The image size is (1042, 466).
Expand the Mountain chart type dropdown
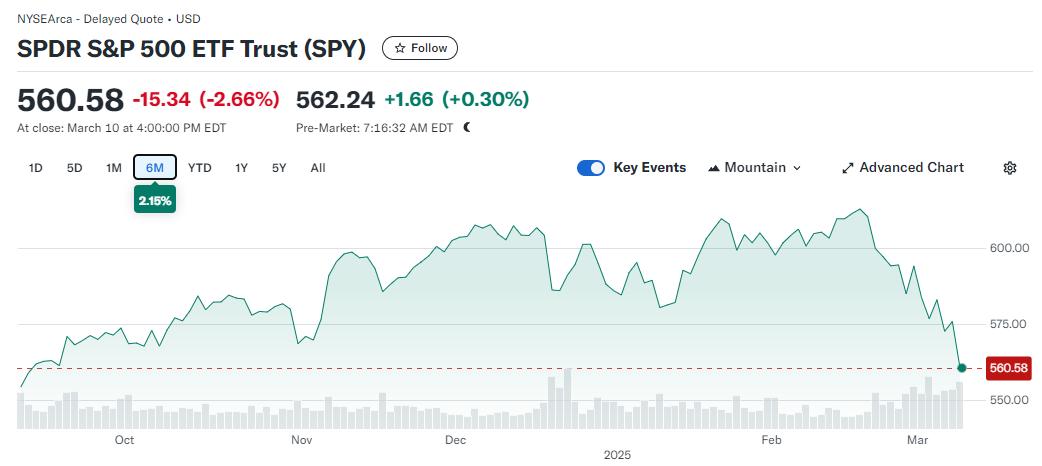[797, 168]
